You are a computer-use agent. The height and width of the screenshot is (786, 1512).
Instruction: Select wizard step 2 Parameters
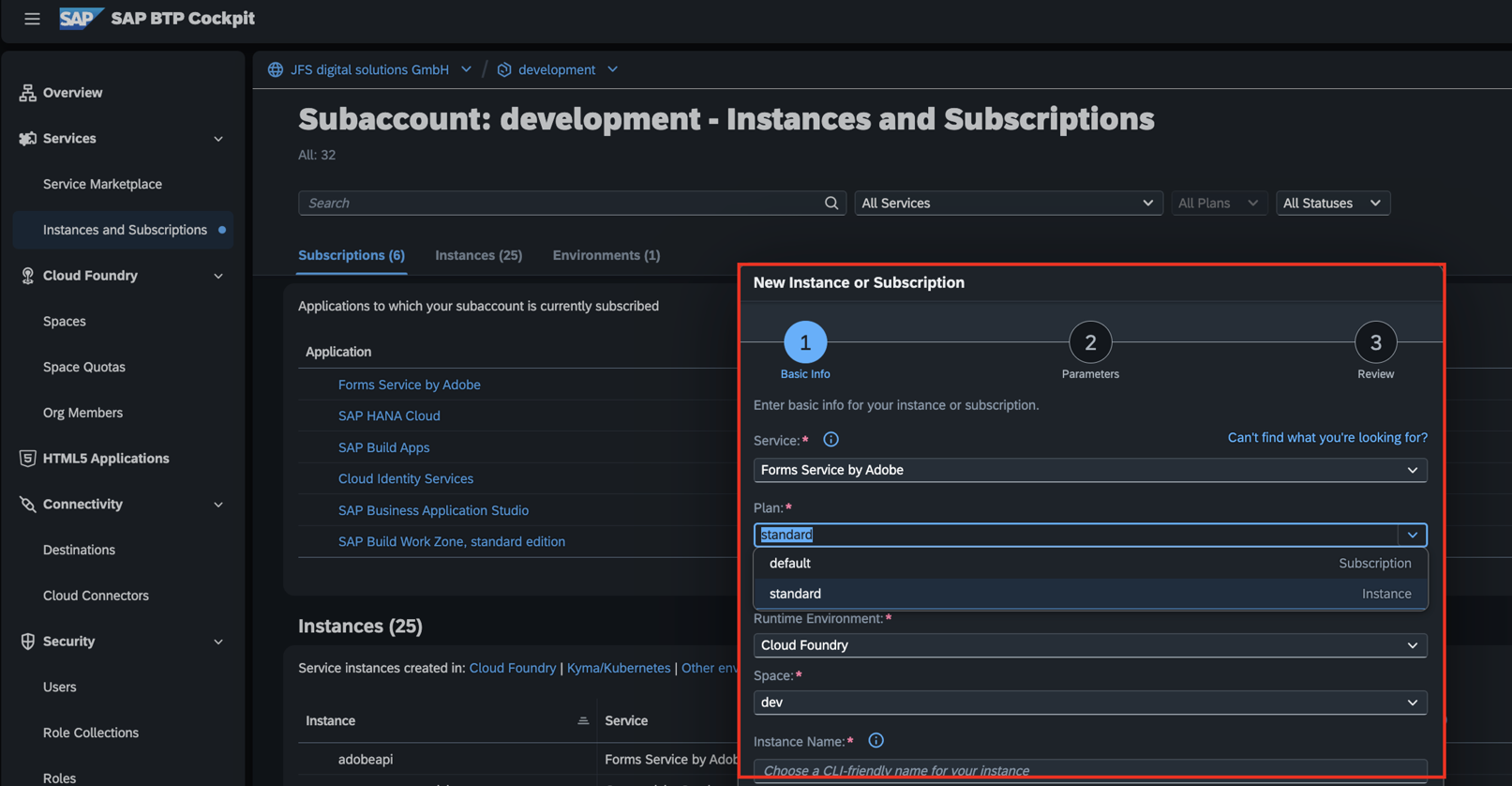[x=1089, y=343]
